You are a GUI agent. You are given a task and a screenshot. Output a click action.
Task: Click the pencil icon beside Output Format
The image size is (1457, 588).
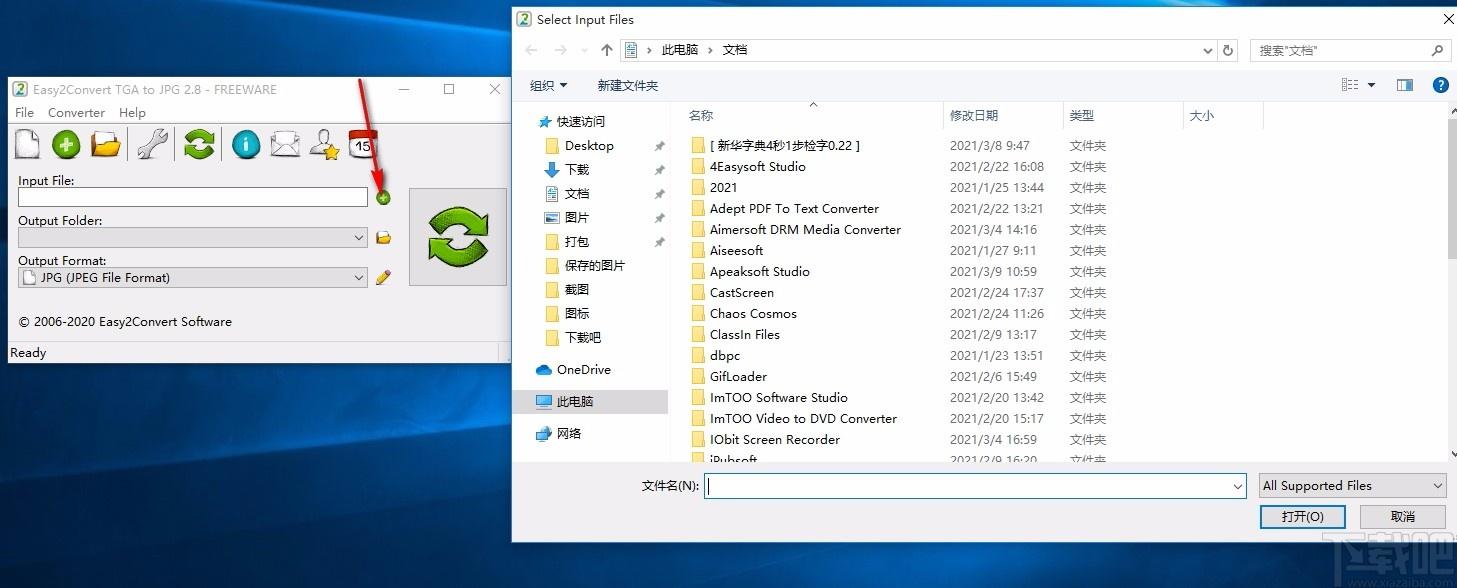383,278
